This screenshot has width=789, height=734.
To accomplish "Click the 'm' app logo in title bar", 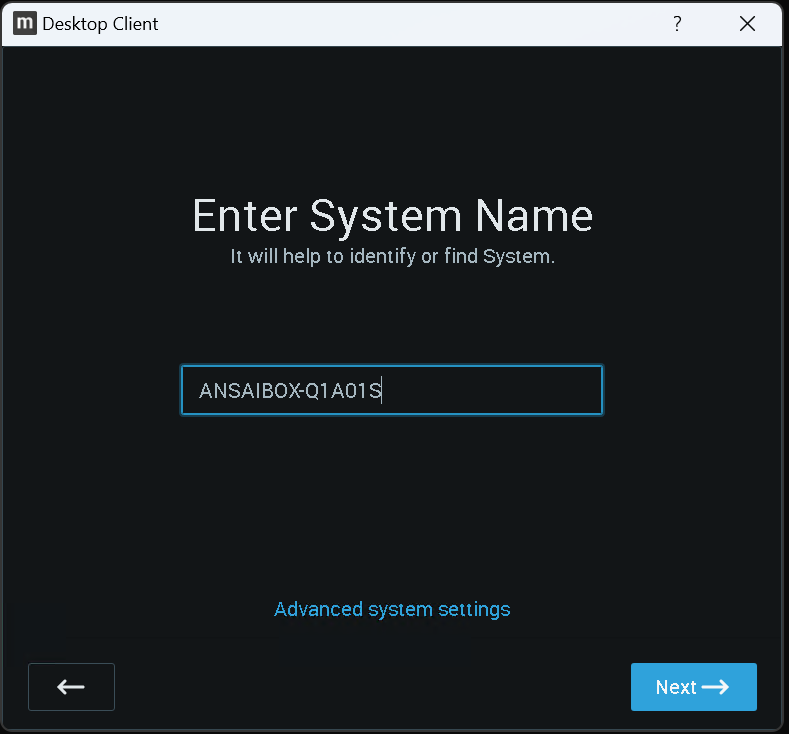I will click(x=25, y=24).
